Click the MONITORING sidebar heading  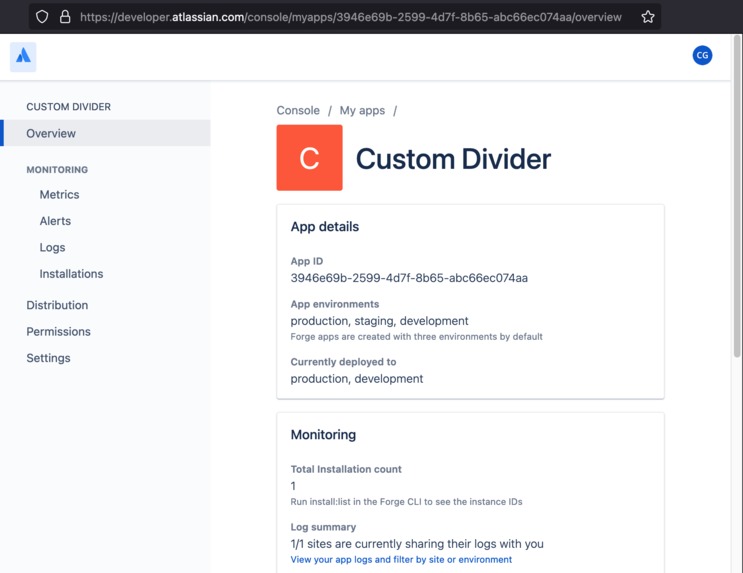57,170
